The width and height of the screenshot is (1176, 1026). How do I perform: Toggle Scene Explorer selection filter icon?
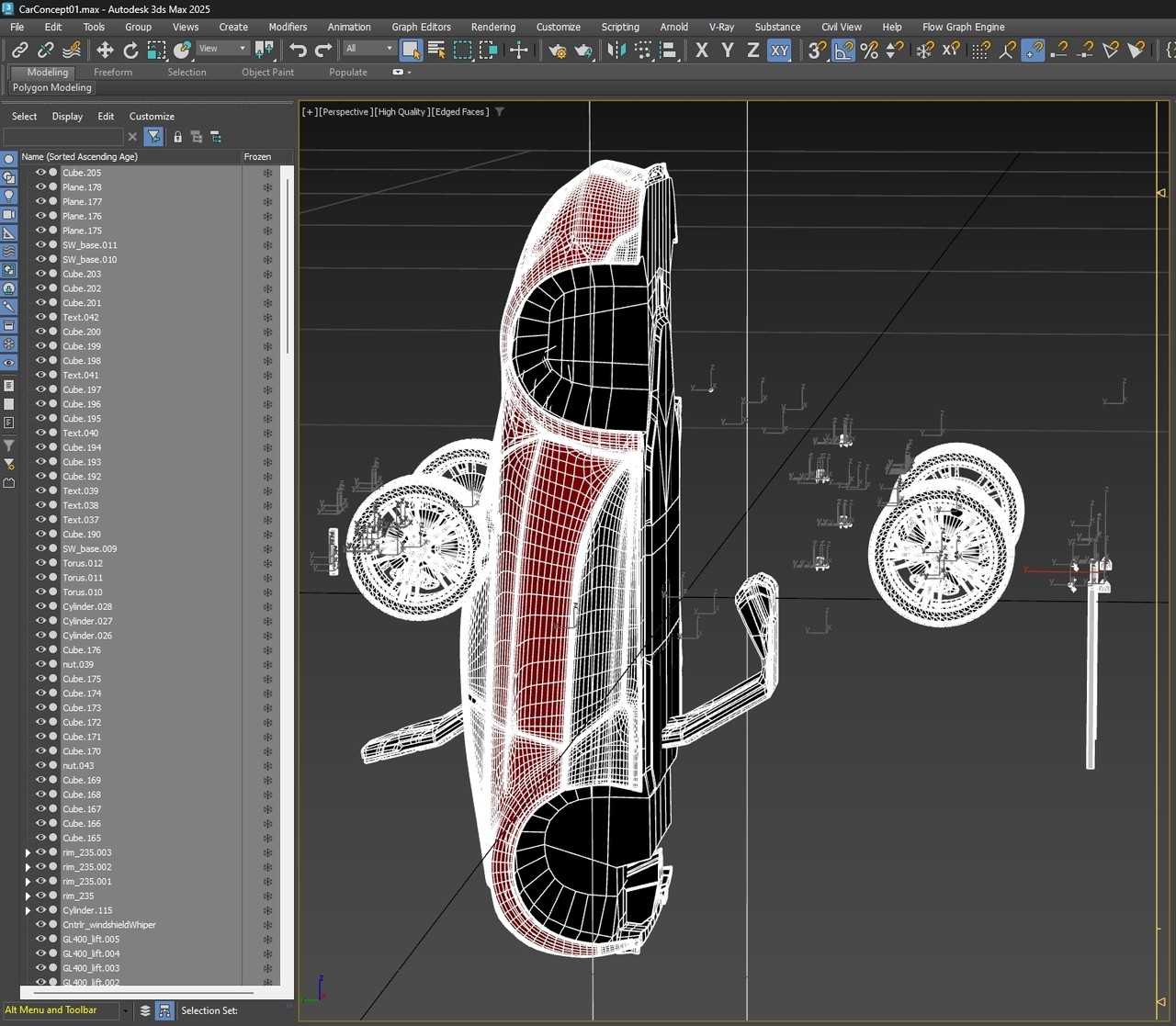click(x=153, y=137)
